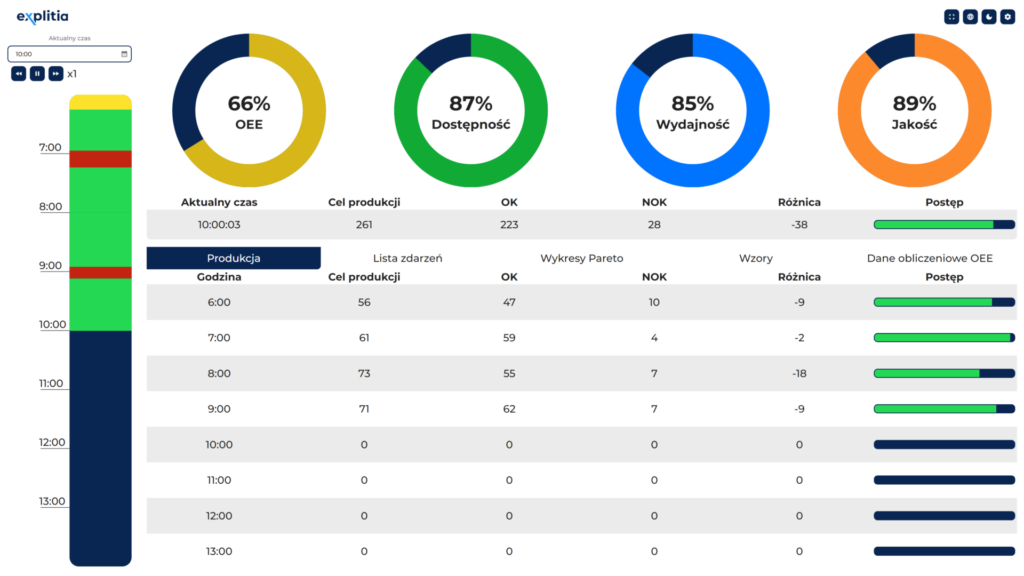Click the red downtime segment near 7:00

pos(100,159)
